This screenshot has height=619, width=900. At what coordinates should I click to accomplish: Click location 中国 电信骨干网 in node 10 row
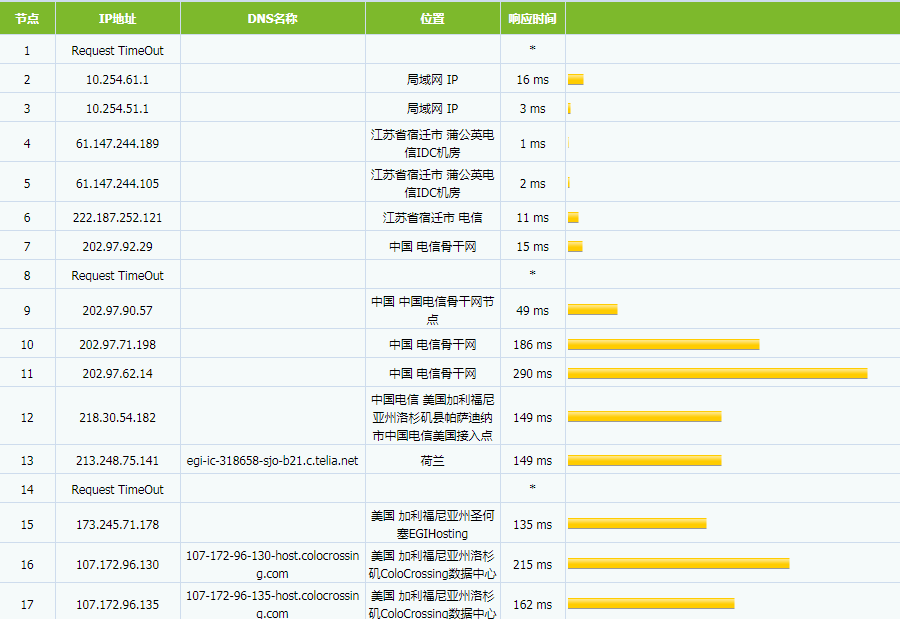click(x=432, y=345)
